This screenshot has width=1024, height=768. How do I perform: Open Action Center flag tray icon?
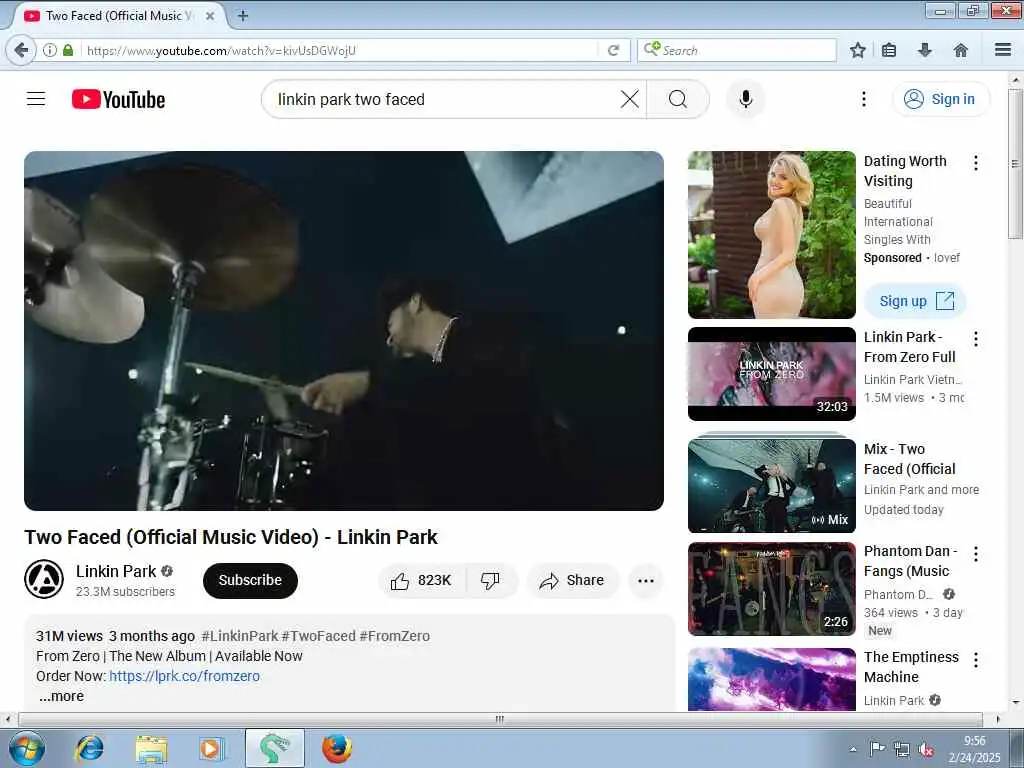pyautogui.click(x=877, y=748)
